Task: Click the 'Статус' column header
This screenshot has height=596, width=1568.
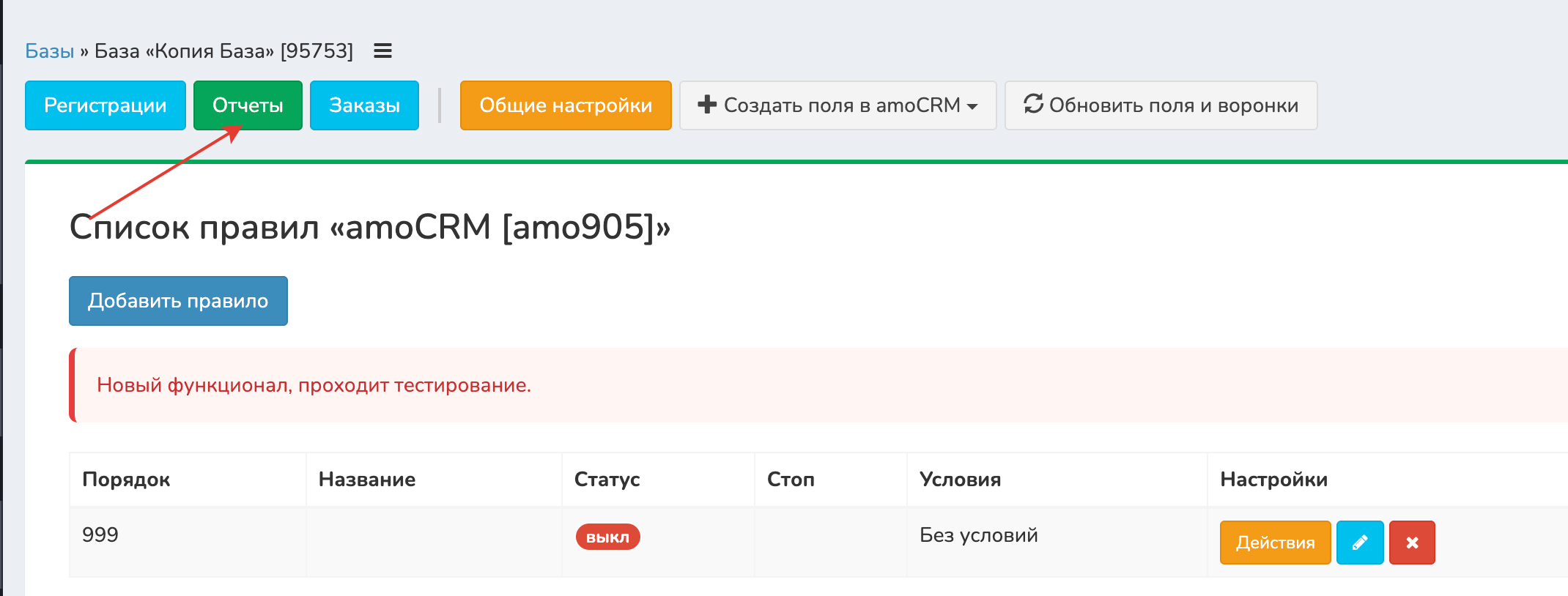Action: pos(607,480)
